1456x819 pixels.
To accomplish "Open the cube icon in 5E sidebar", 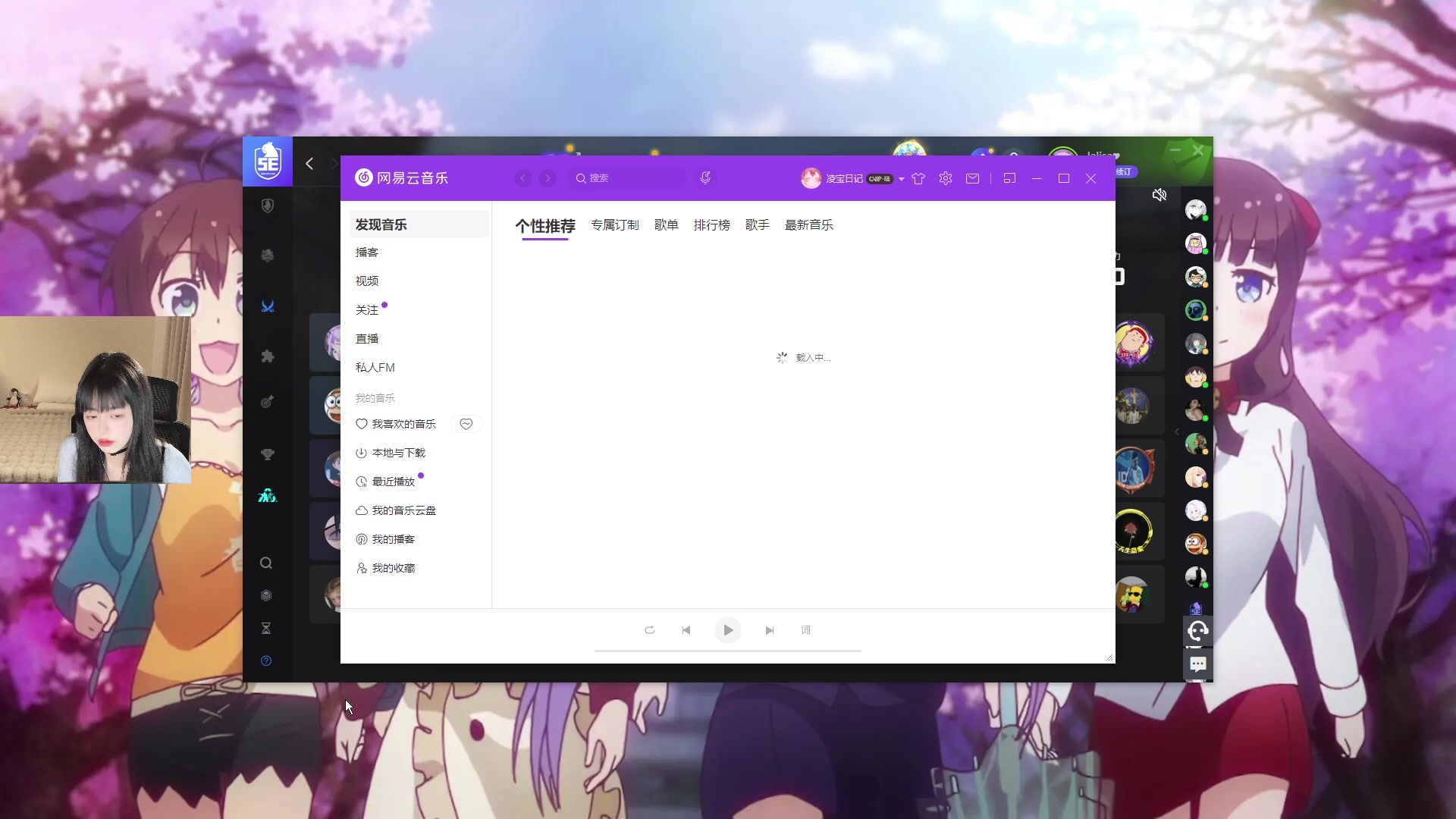I will point(266,595).
